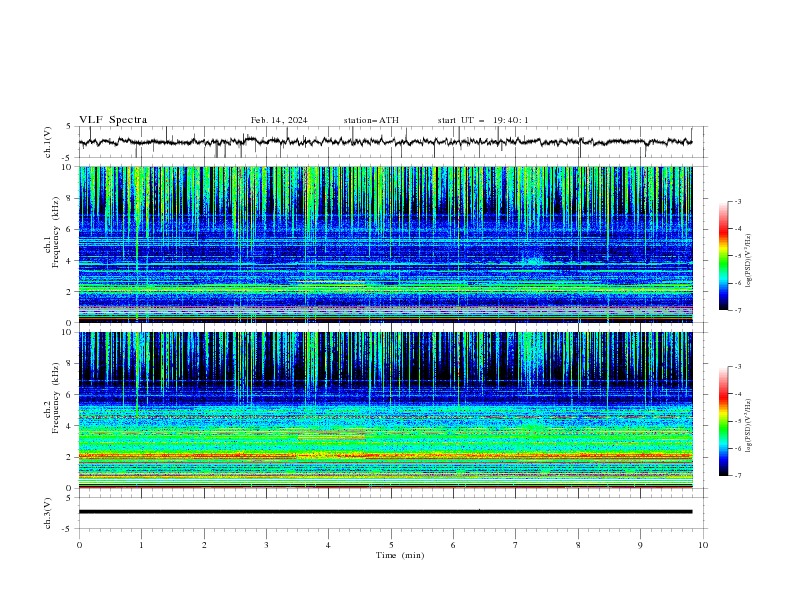Viewport: 792px width, 612px height.
Task: Click the "ch.3(V)" axis label
Action: point(48,513)
